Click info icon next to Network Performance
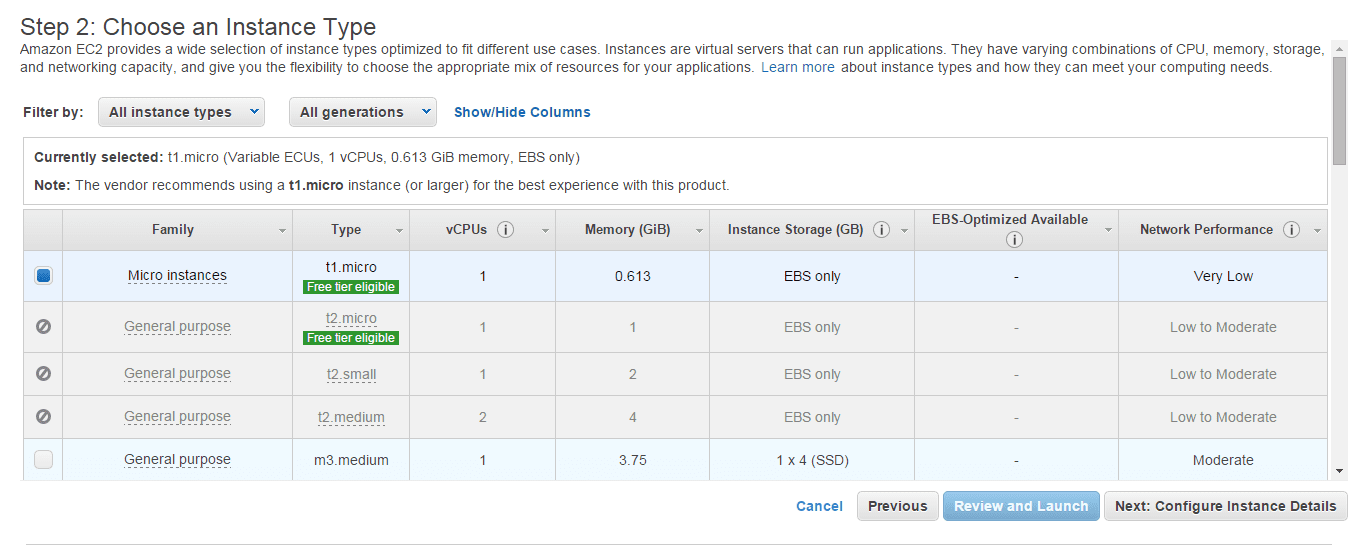This screenshot has height=545, width=1350. 1291,230
